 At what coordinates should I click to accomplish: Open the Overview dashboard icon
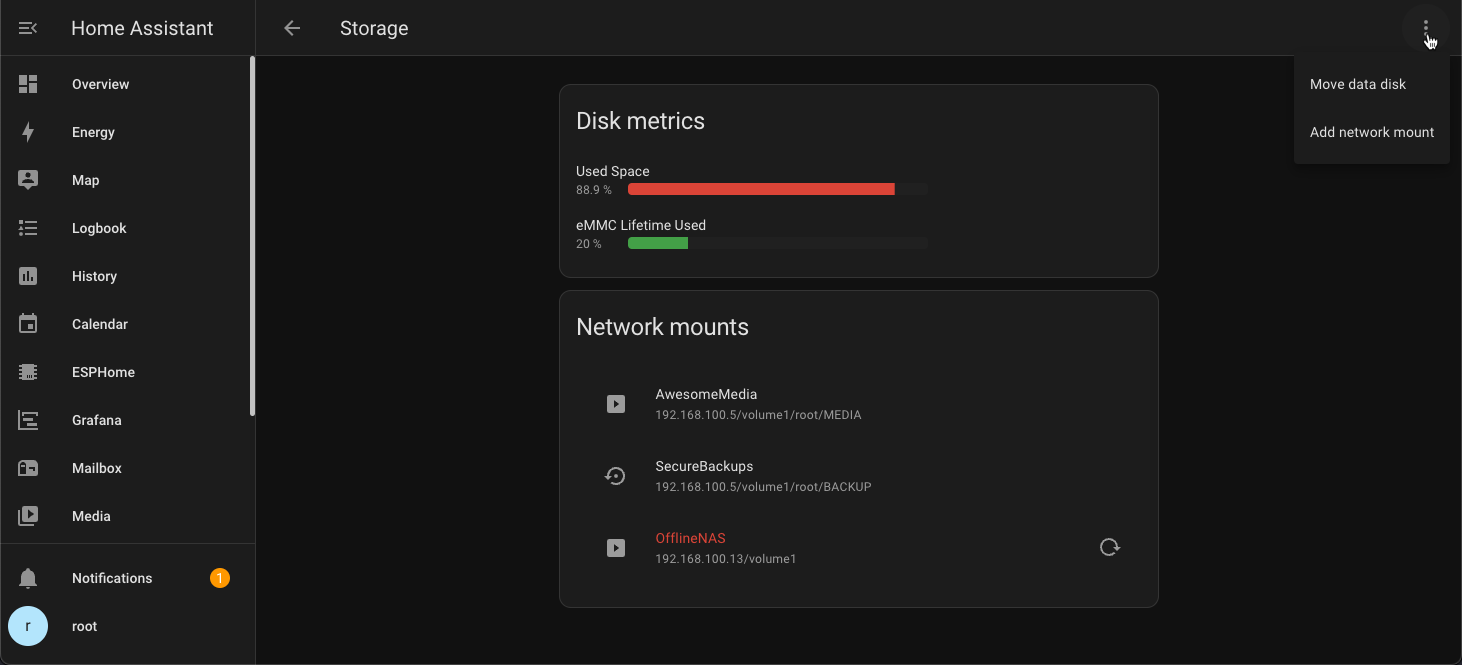(x=28, y=84)
